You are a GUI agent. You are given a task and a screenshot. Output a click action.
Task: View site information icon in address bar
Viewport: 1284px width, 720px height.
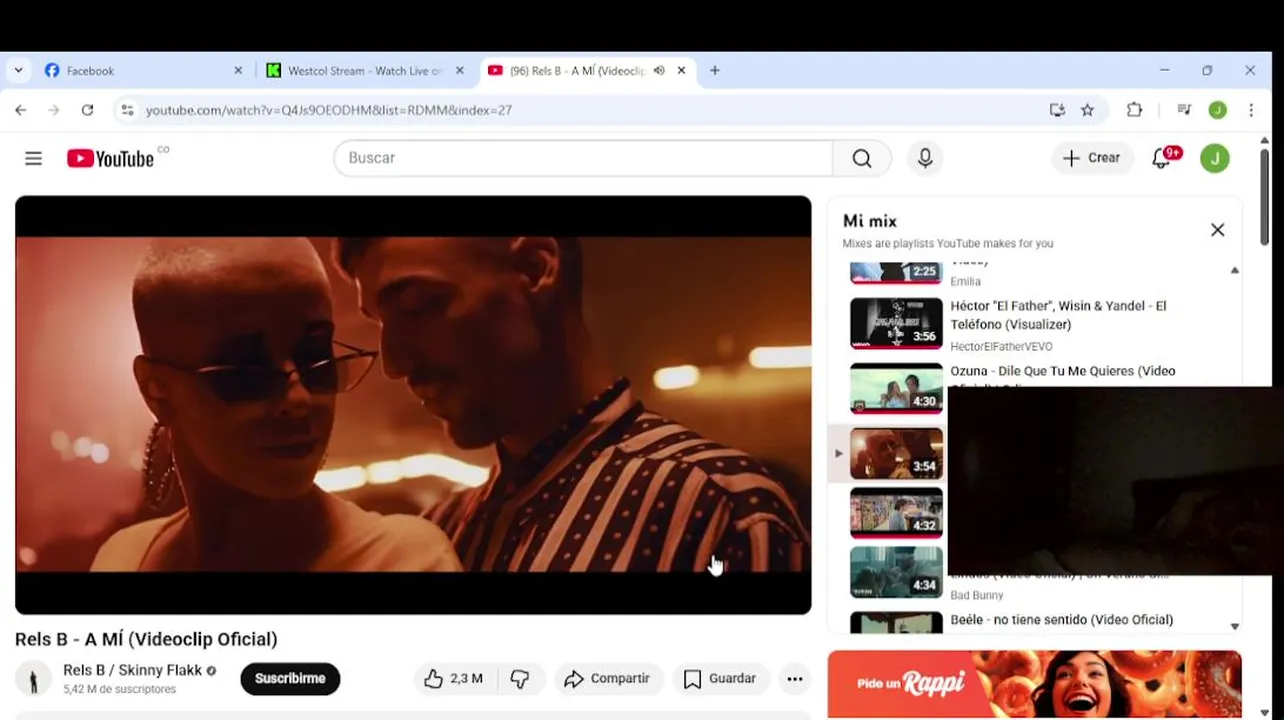point(127,110)
